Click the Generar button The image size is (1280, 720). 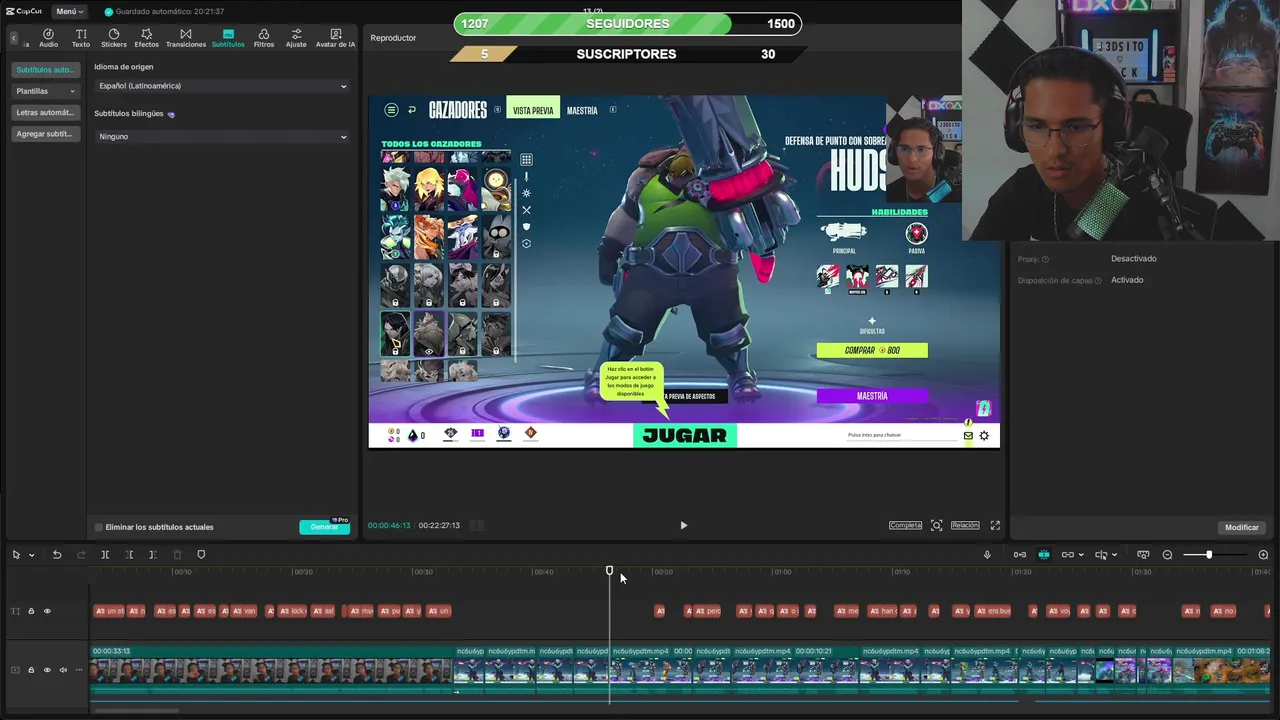(x=324, y=527)
